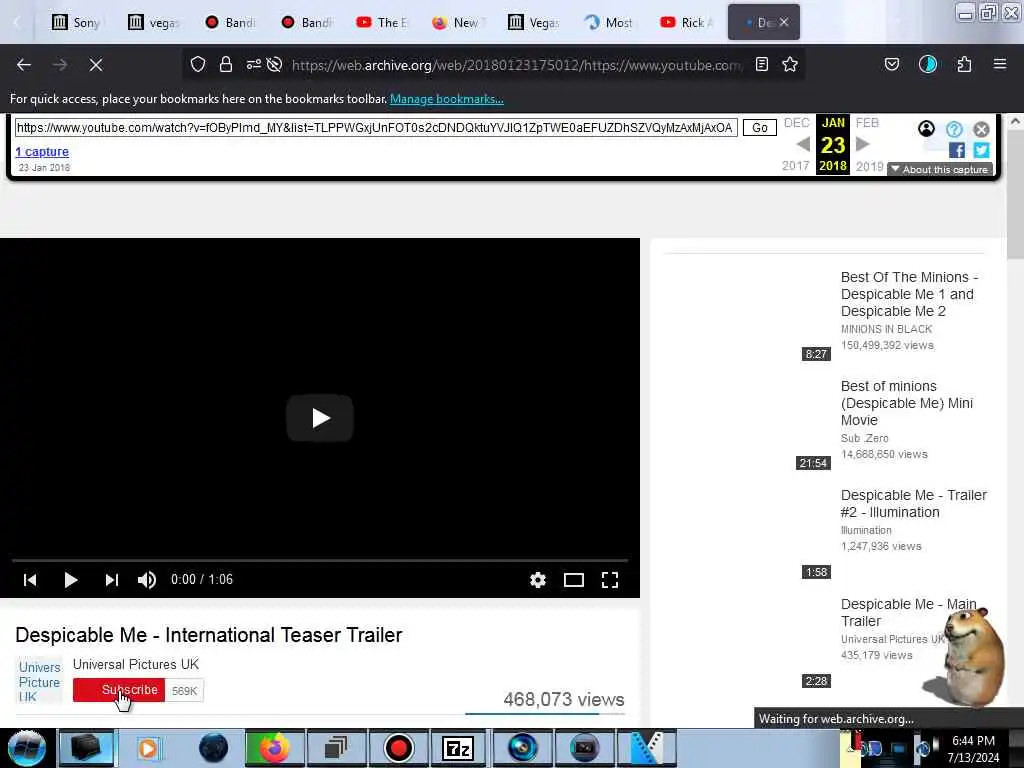Toggle reader view icon in the address bar

(761, 64)
